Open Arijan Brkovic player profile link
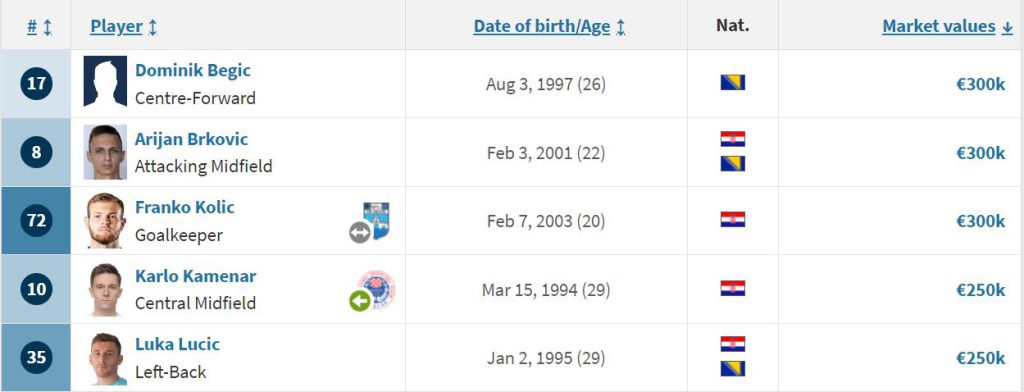 coord(191,139)
